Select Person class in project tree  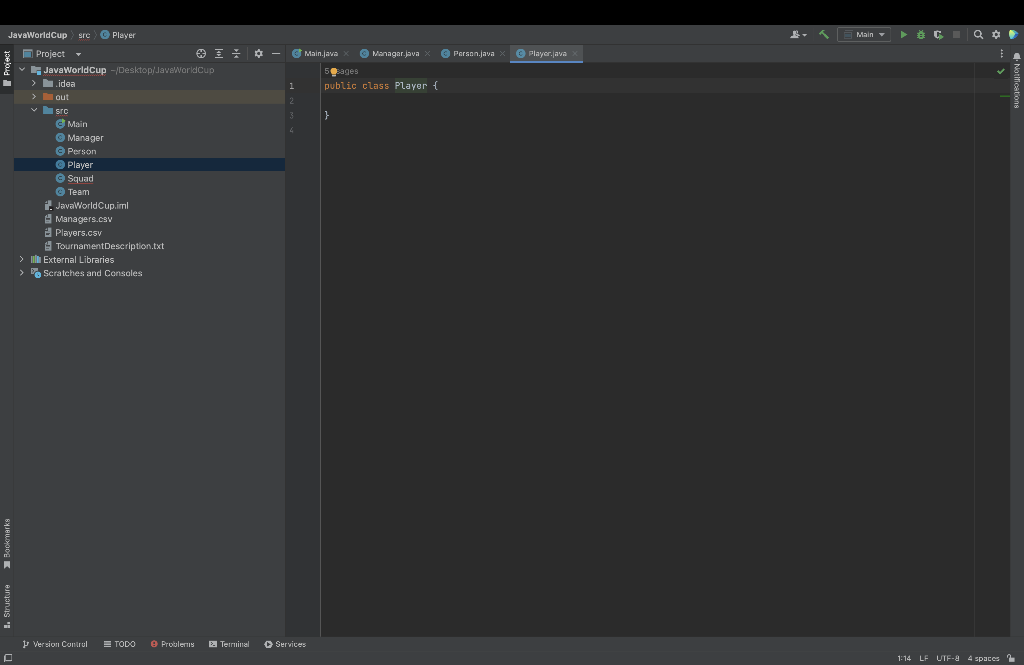[82, 151]
